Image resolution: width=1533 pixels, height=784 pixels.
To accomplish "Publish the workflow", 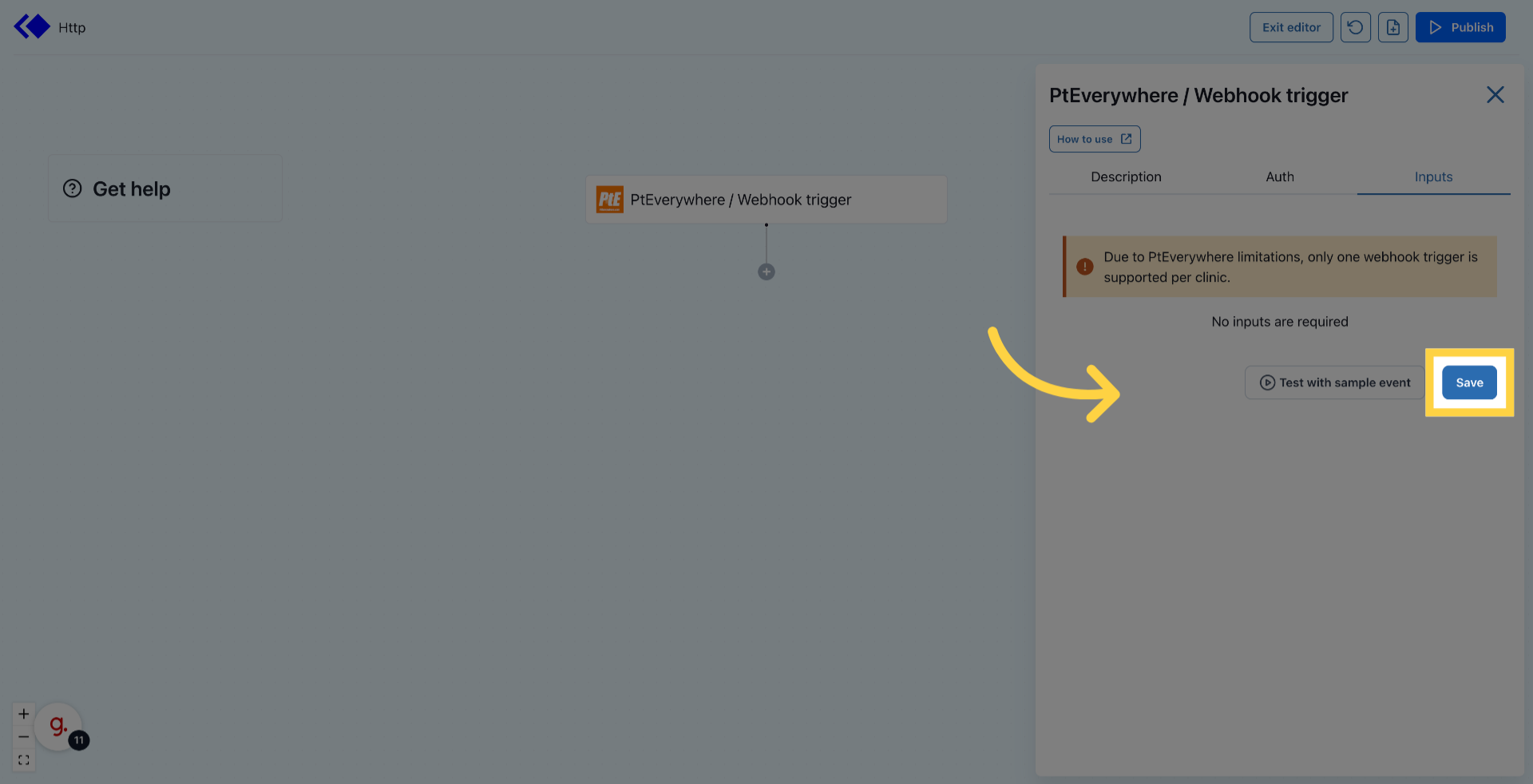I will pyautogui.click(x=1460, y=27).
